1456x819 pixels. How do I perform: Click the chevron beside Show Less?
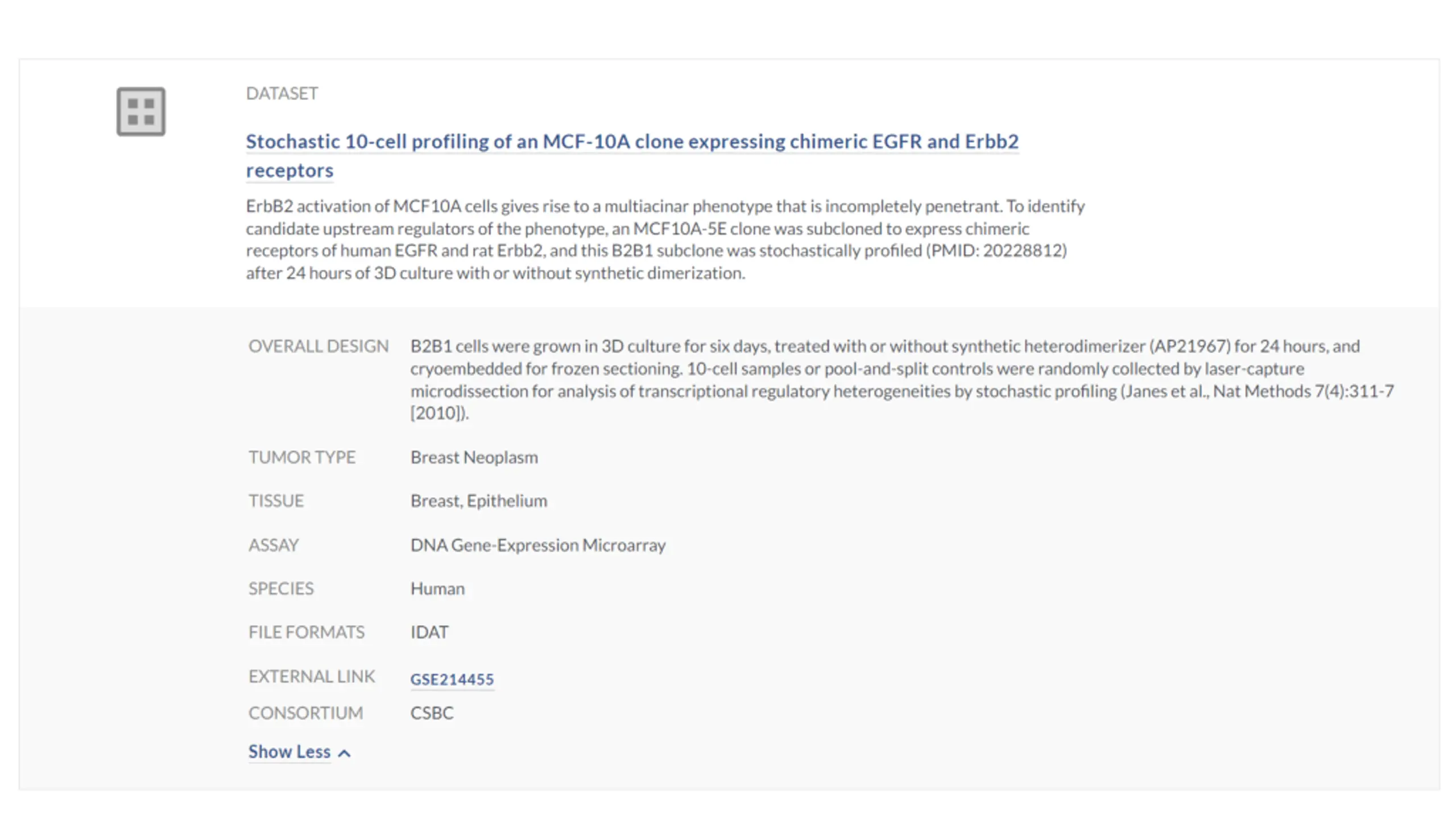click(344, 754)
